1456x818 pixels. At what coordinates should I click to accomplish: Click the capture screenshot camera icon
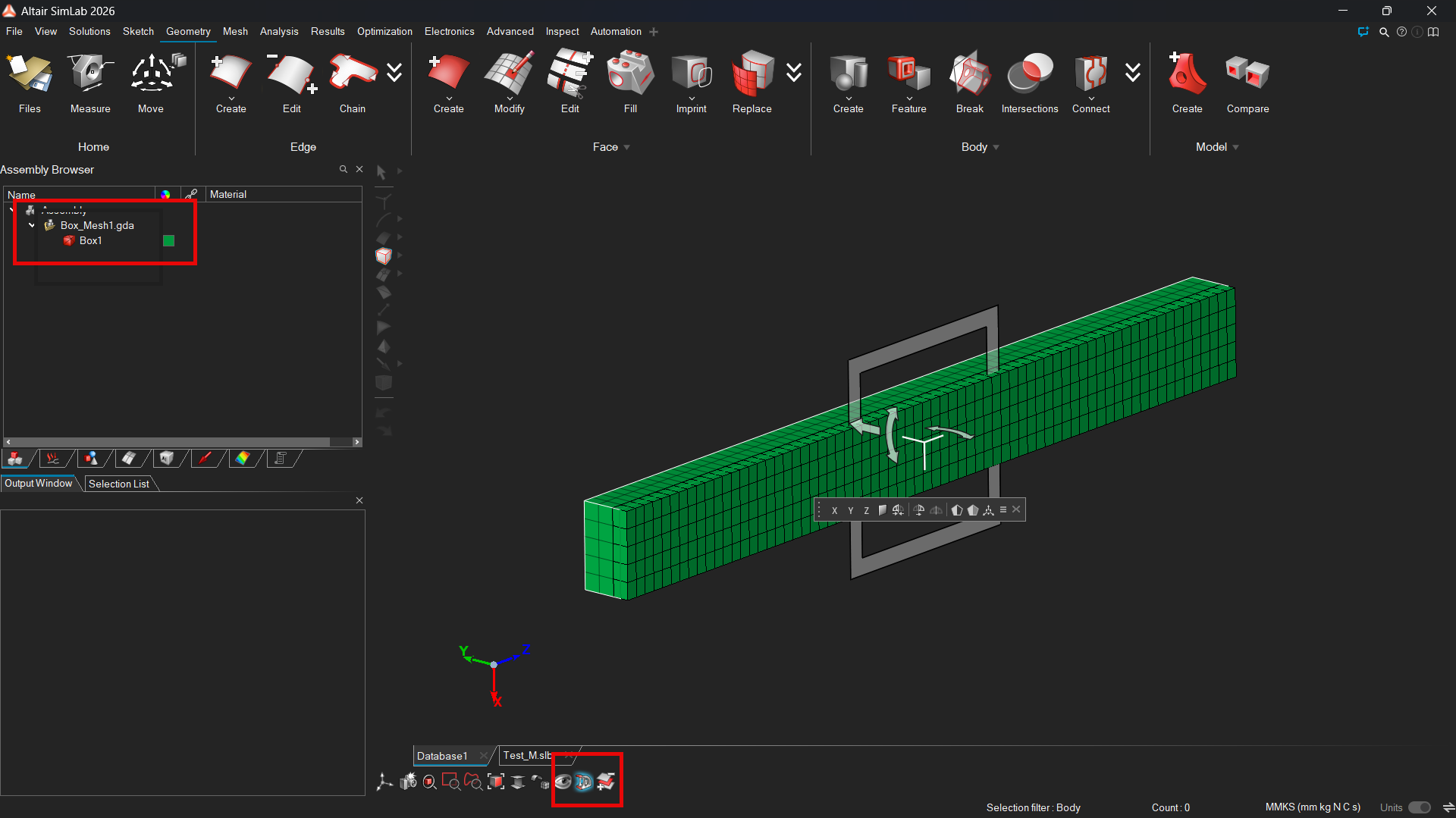(x=408, y=782)
